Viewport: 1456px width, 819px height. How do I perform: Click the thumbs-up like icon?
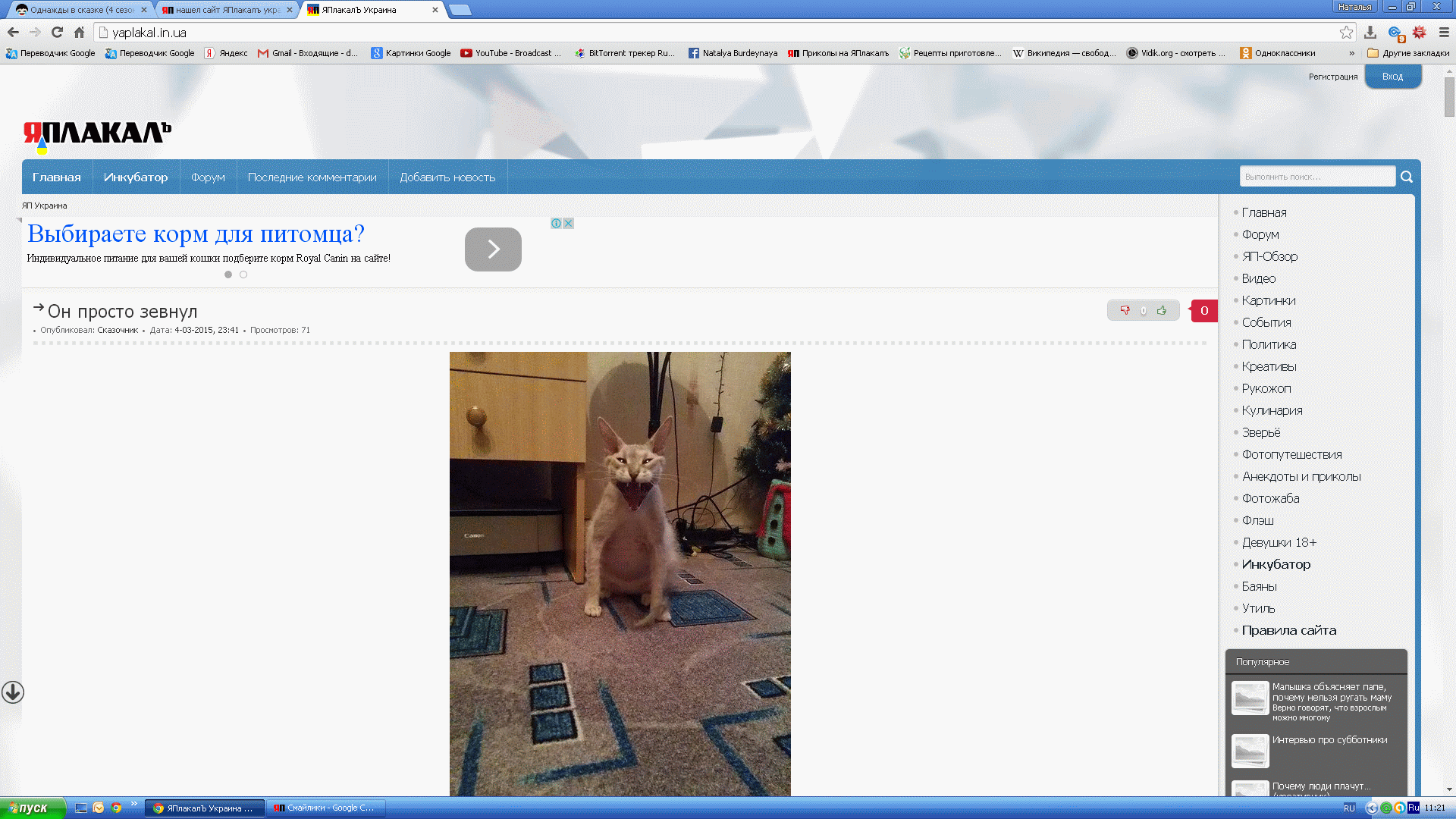tap(1162, 310)
